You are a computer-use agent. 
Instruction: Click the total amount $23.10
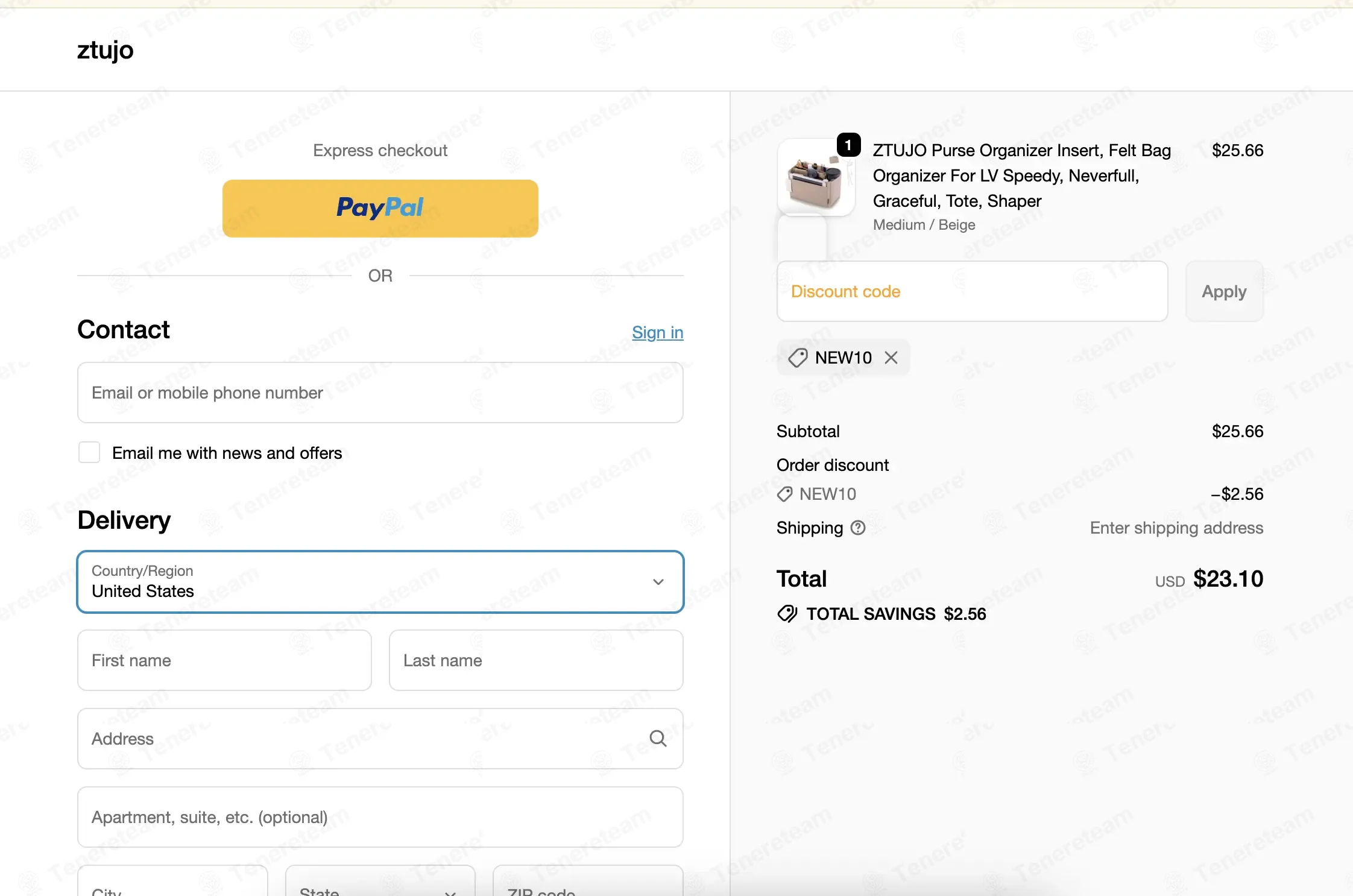1228,579
